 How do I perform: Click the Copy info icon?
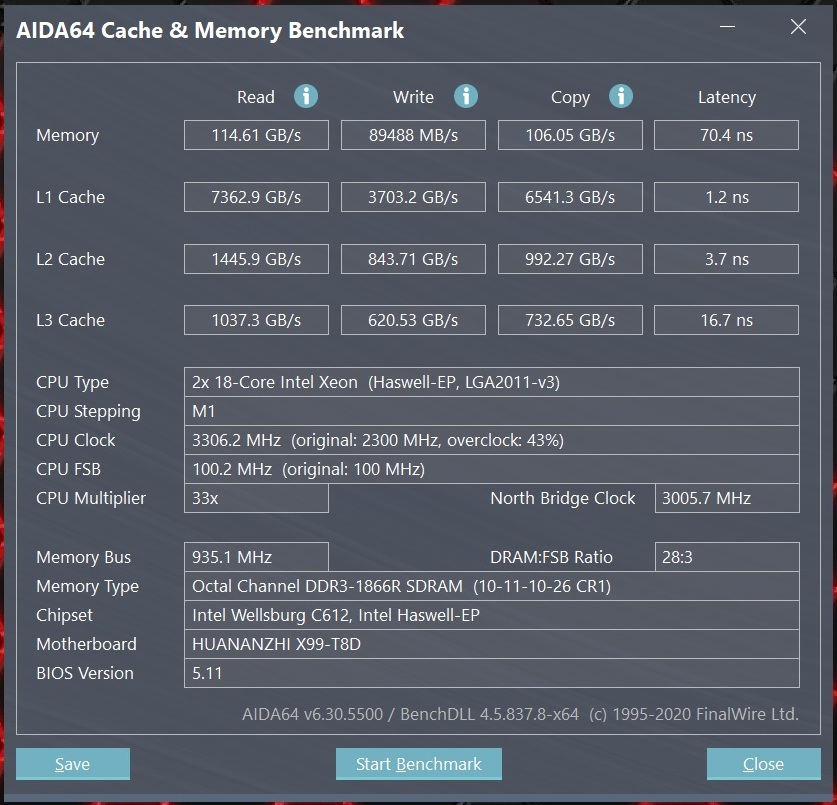621,96
